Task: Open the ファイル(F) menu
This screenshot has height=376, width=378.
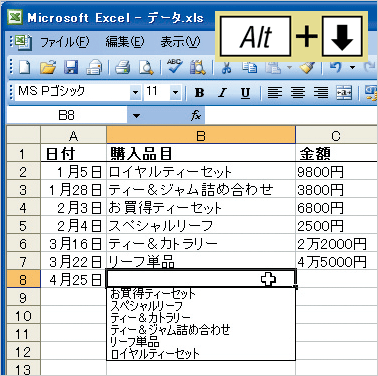Action: pyautogui.click(x=65, y=42)
